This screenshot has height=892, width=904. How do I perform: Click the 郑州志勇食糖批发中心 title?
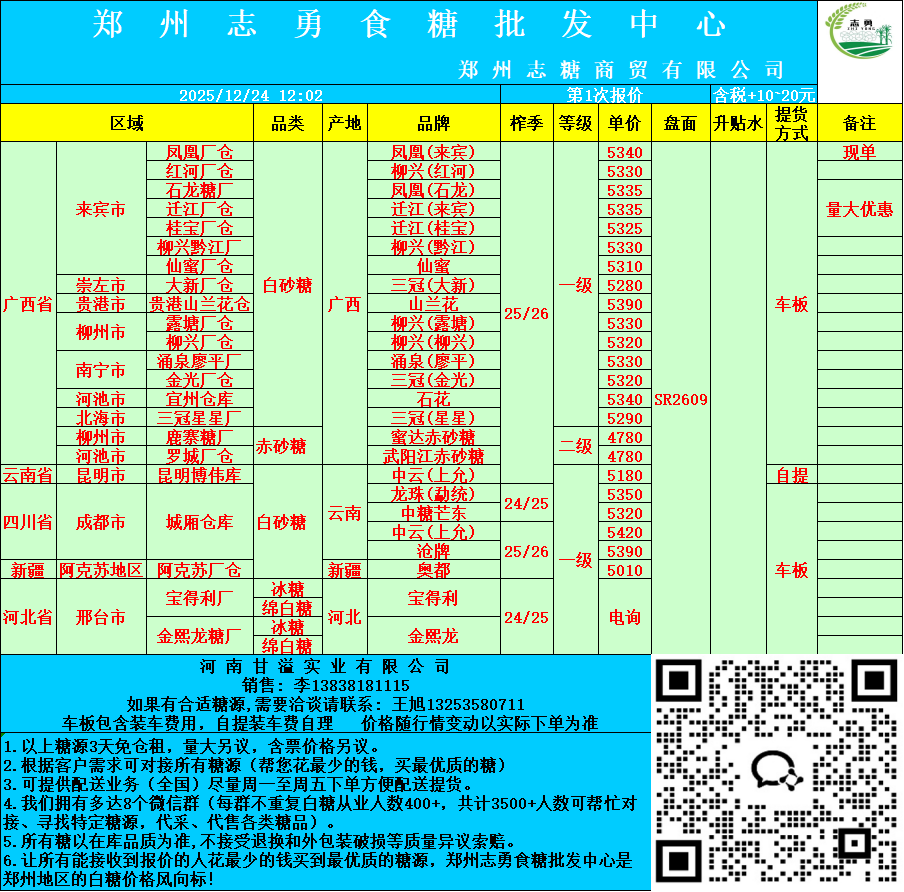(x=408, y=26)
